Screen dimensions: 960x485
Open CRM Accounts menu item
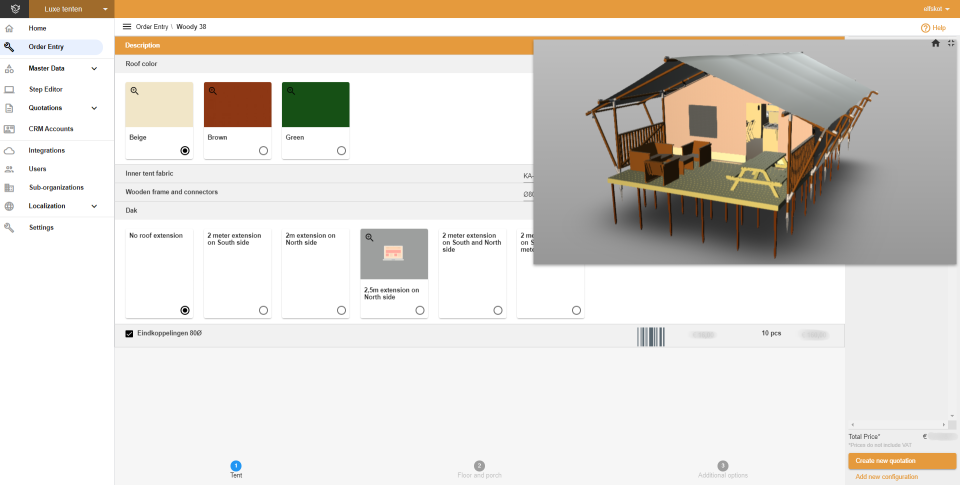[51, 129]
